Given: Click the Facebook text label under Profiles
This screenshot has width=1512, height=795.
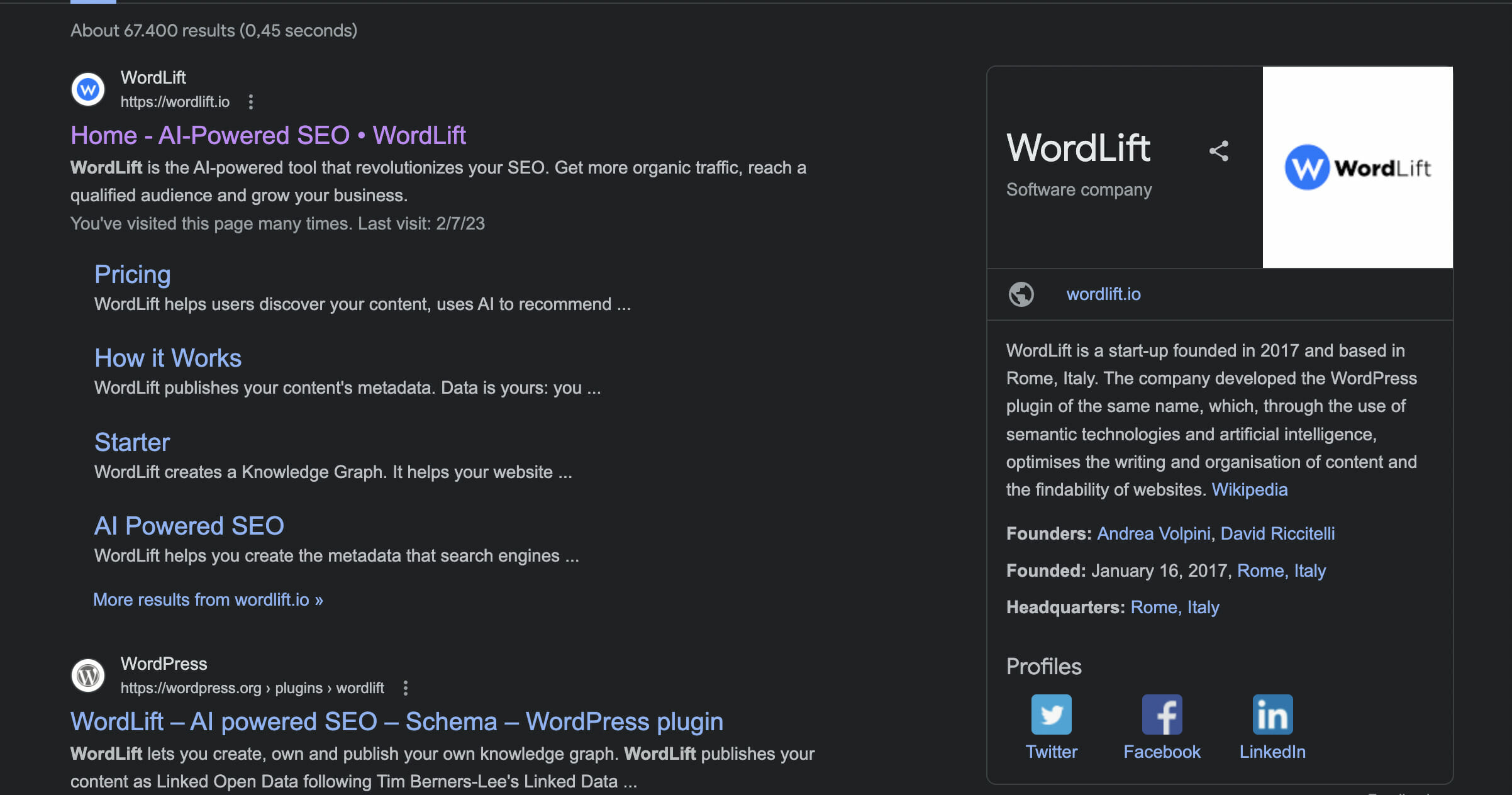Looking at the screenshot, I should (1162, 752).
